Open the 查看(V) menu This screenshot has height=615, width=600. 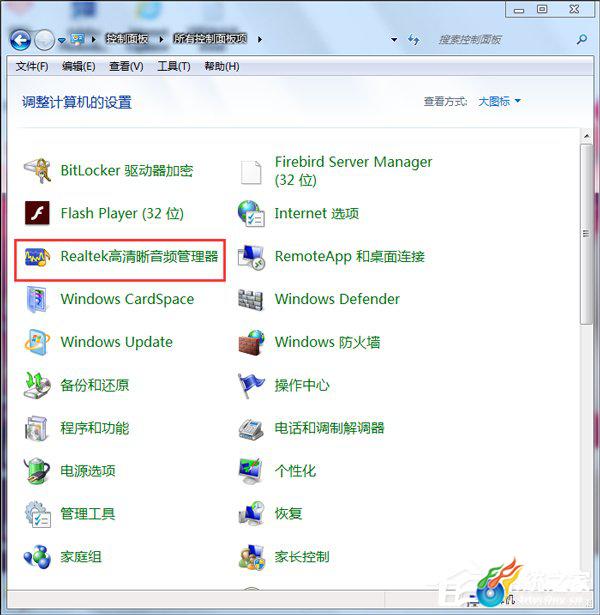click(126, 66)
